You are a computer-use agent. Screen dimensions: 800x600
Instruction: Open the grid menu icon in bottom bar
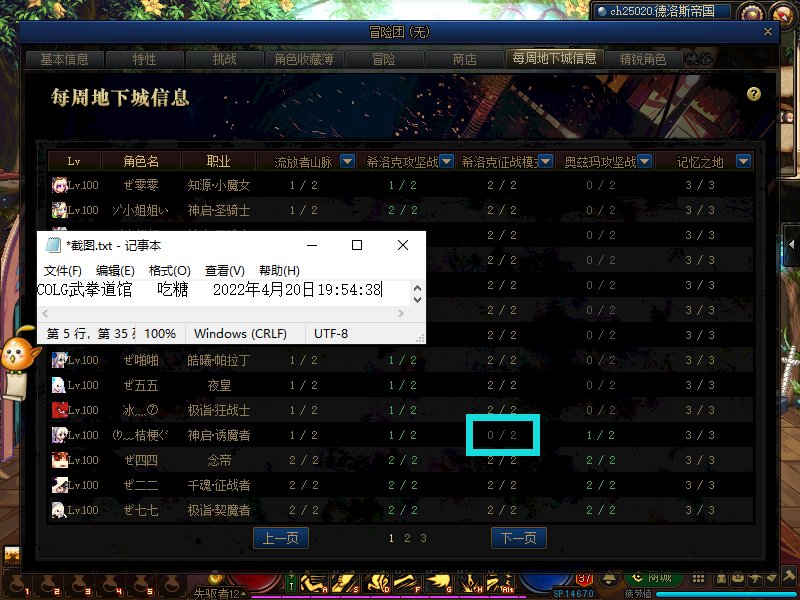[x=698, y=579]
